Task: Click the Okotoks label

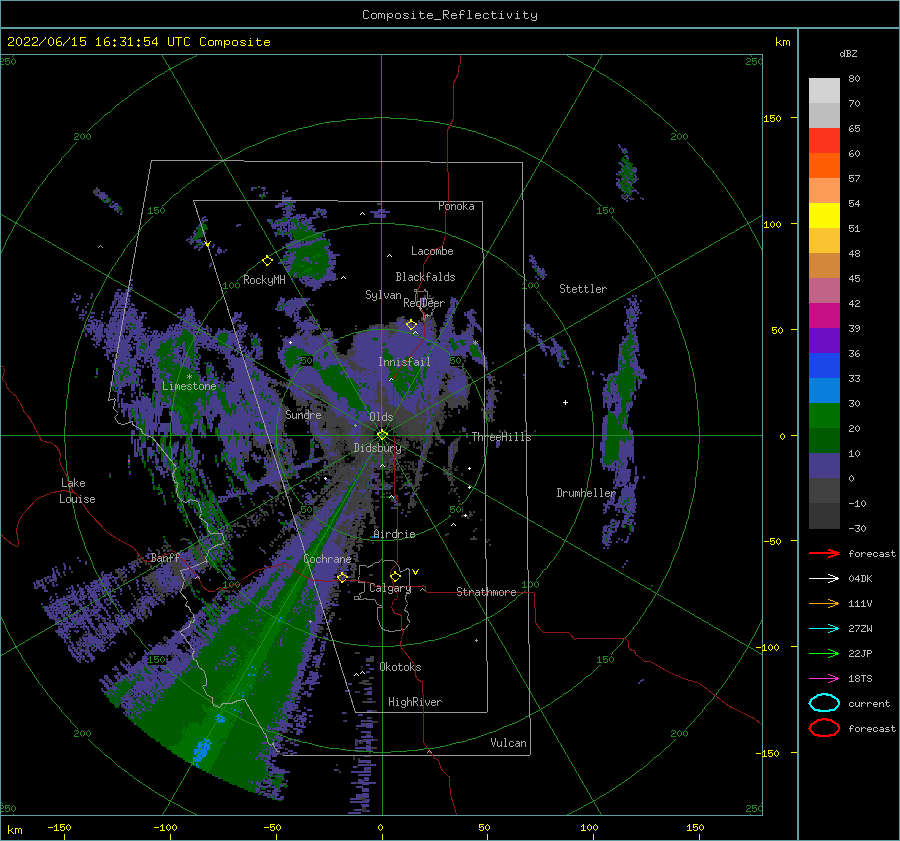Action: tap(400, 667)
